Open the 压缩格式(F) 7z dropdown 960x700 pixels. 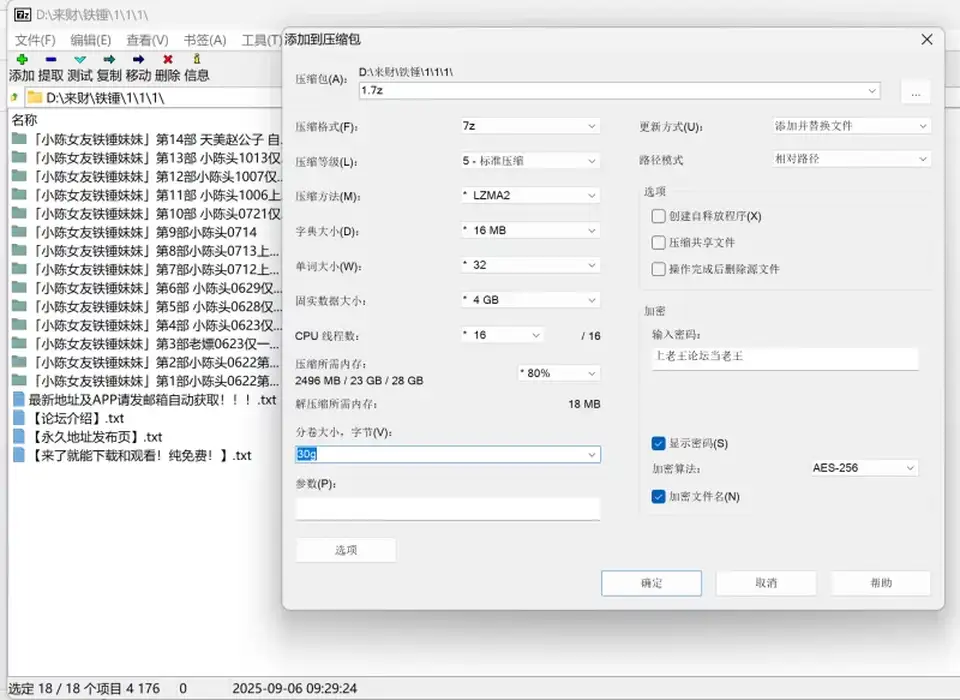pyautogui.click(x=530, y=126)
